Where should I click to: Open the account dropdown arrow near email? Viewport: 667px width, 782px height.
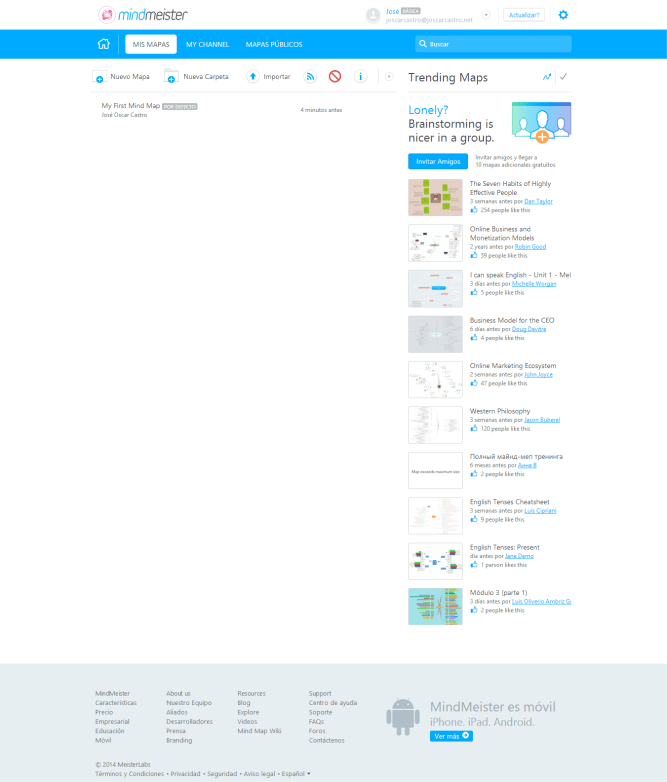(486, 15)
